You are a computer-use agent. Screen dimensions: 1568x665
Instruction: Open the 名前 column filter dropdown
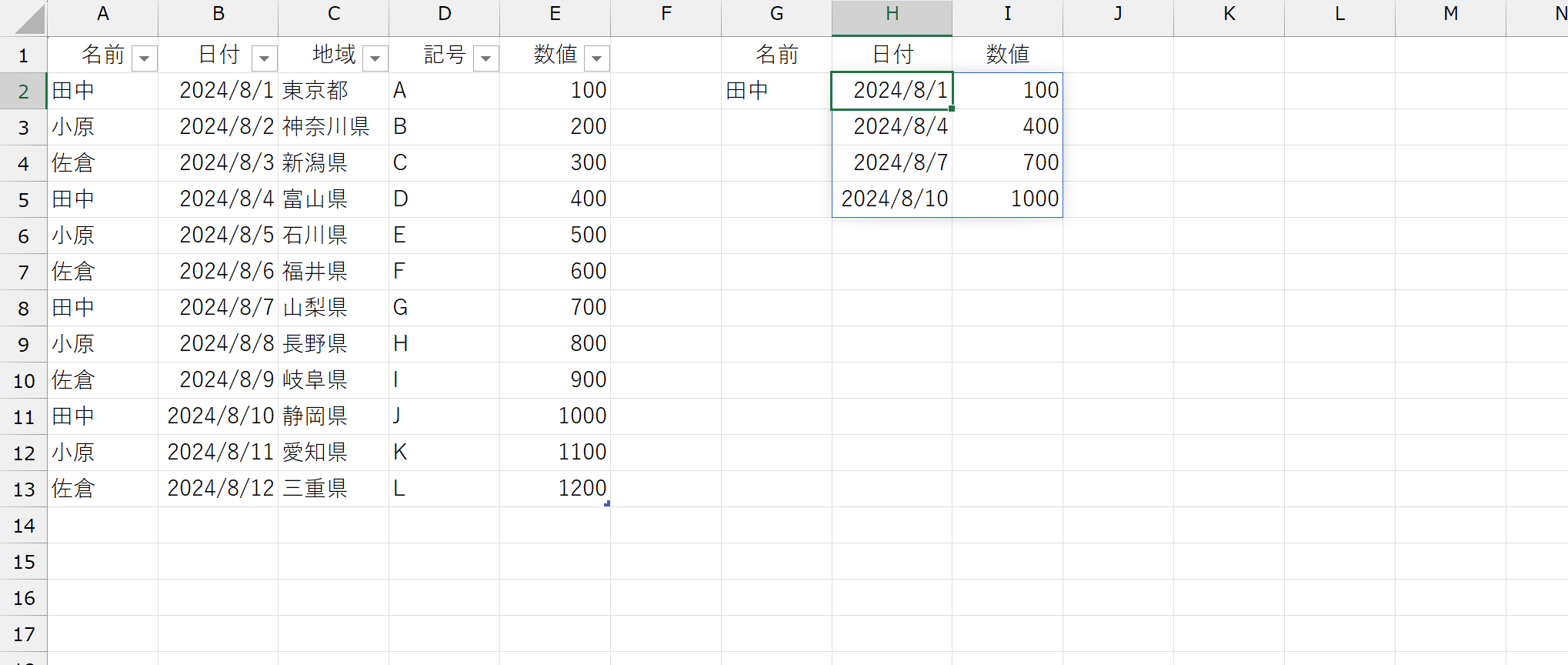[x=144, y=58]
